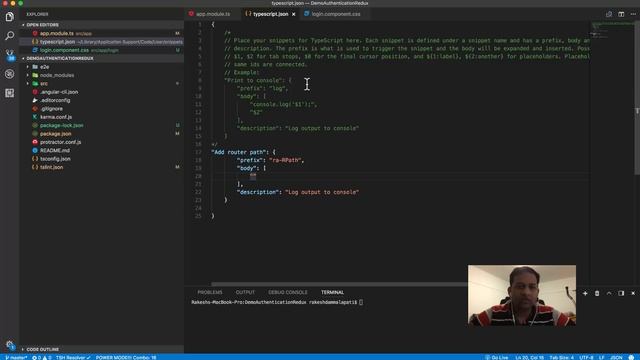Open tsconfig.json file
640x360 pixels.
click(x=102, y=159)
